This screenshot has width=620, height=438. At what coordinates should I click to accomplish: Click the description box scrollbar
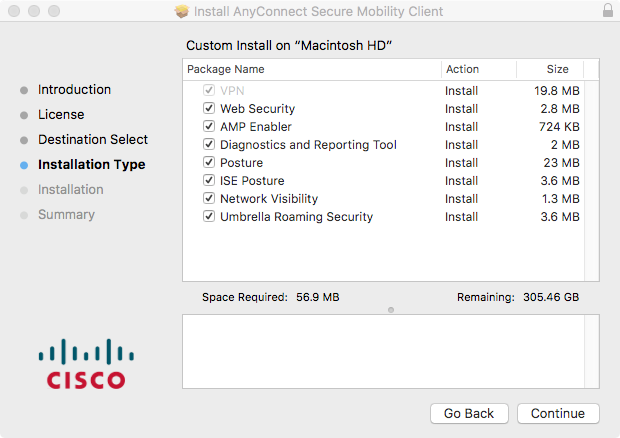(x=592, y=351)
